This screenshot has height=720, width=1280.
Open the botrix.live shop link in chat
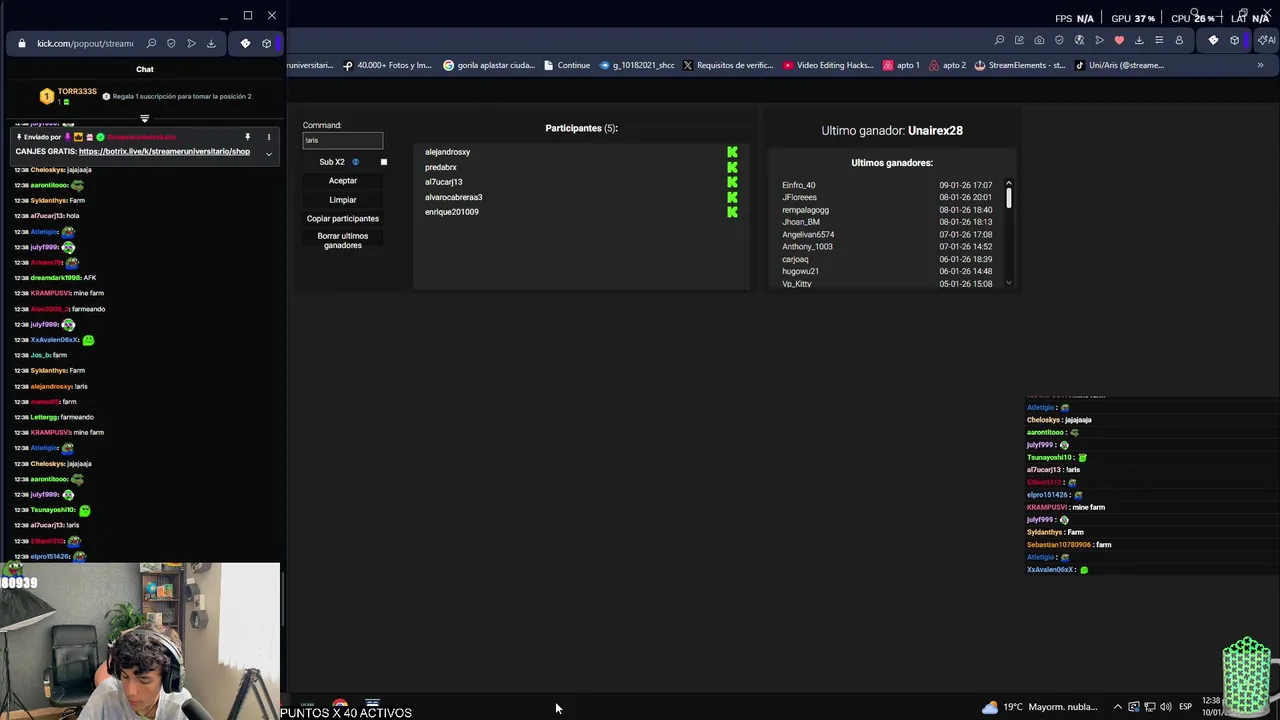coord(164,151)
